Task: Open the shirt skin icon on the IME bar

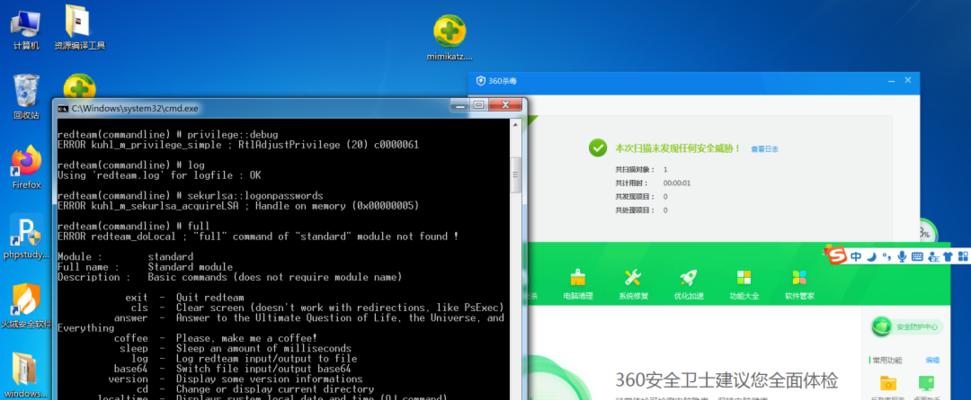Action: click(x=947, y=257)
